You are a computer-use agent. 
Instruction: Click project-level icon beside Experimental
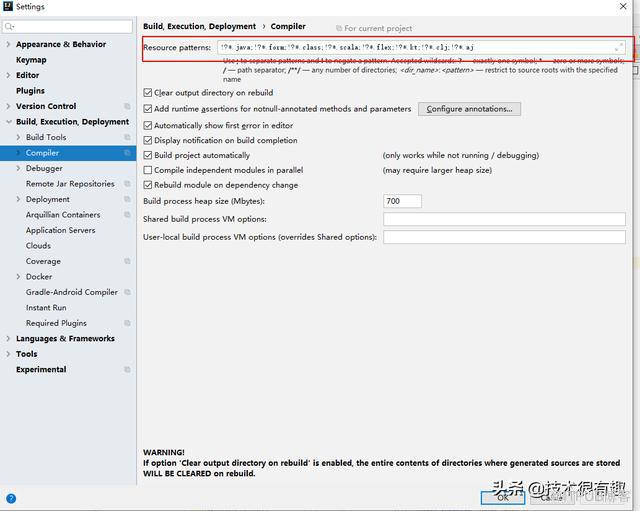tap(127, 369)
